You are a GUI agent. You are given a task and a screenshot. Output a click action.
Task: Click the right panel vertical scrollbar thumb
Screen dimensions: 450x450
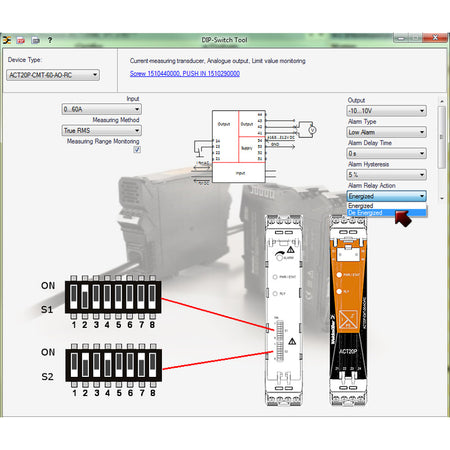(442, 137)
